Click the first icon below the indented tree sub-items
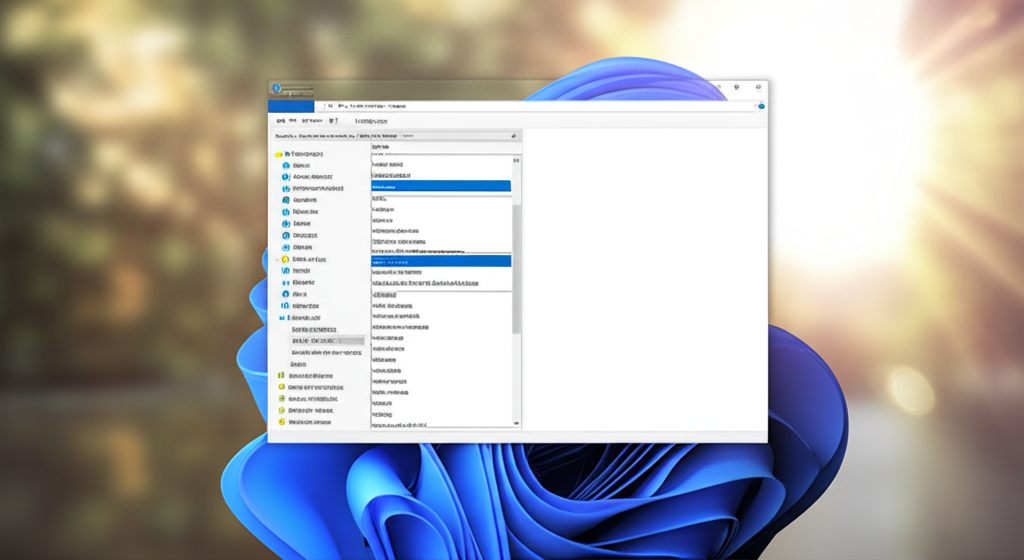 point(281,376)
